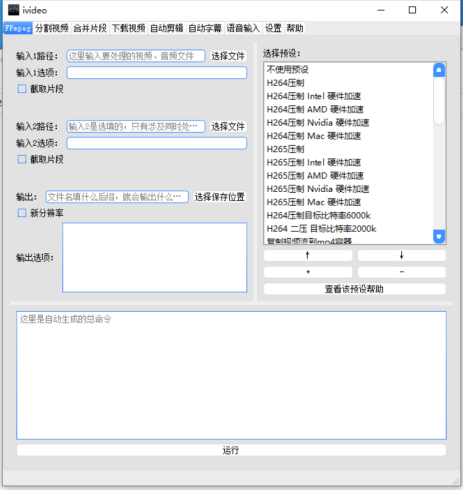Open the 设置 tab
463x490 pixels.
coord(273,28)
